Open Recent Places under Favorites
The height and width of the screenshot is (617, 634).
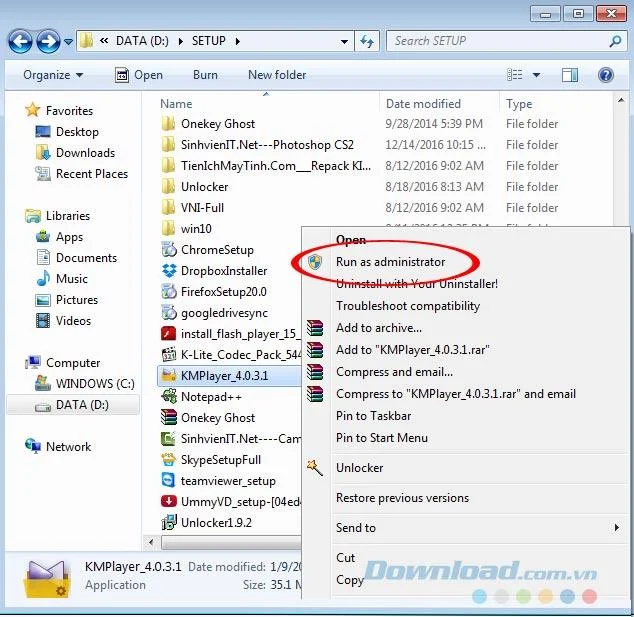[x=82, y=173]
